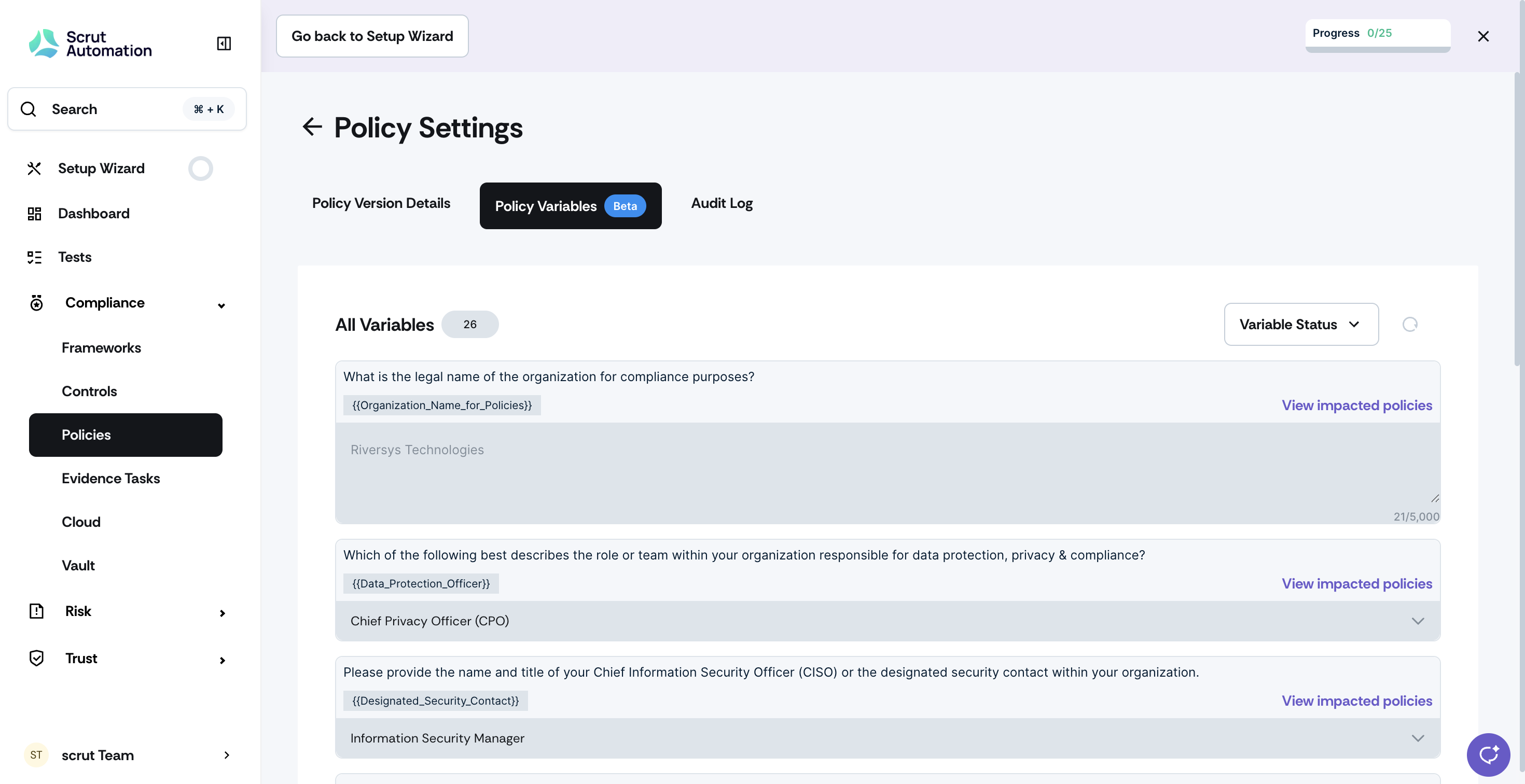The image size is (1525, 784).
Task: Click the Search input box
Action: [x=127, y=109]
